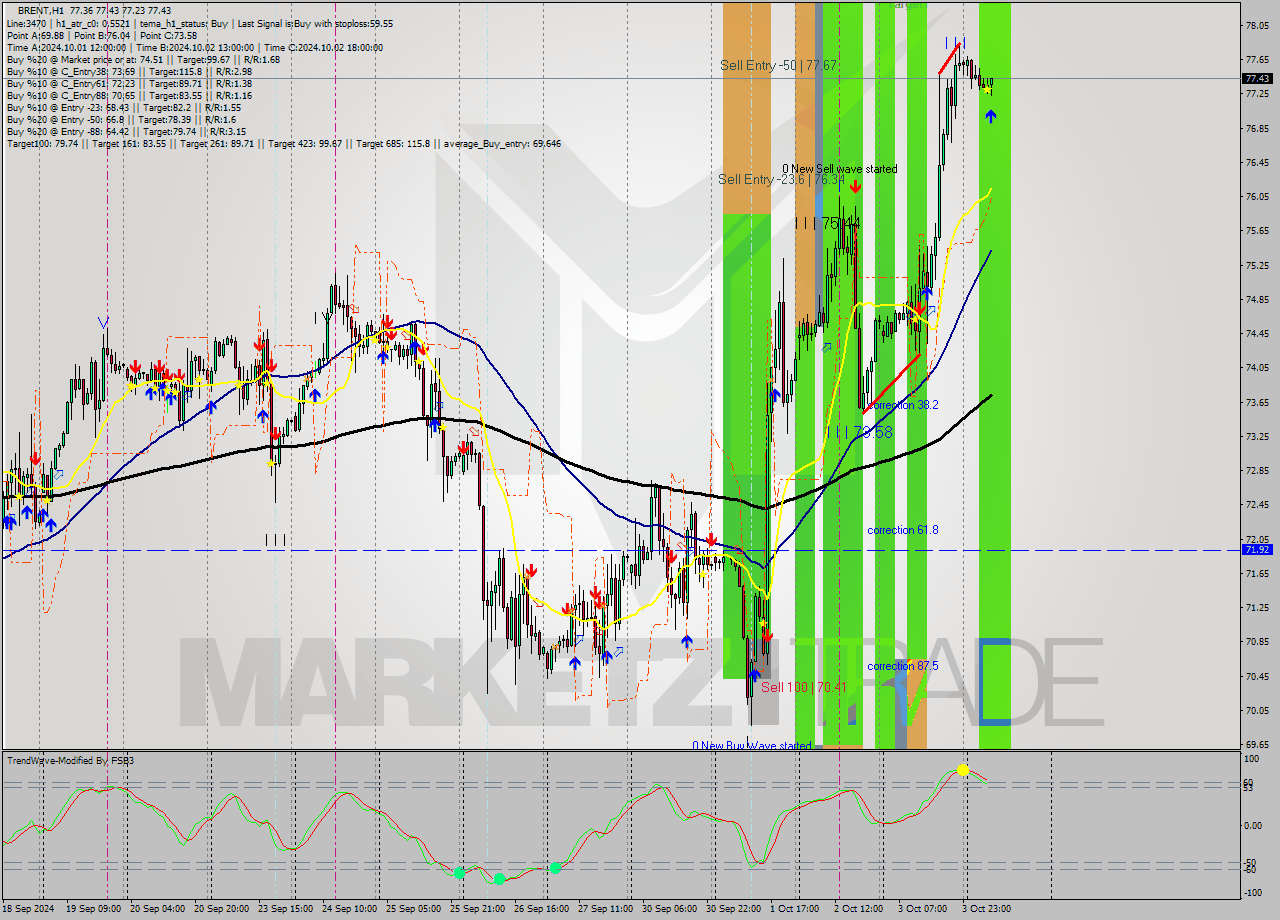Click the "3 Oct 23:00" time label

click(987, 909)
